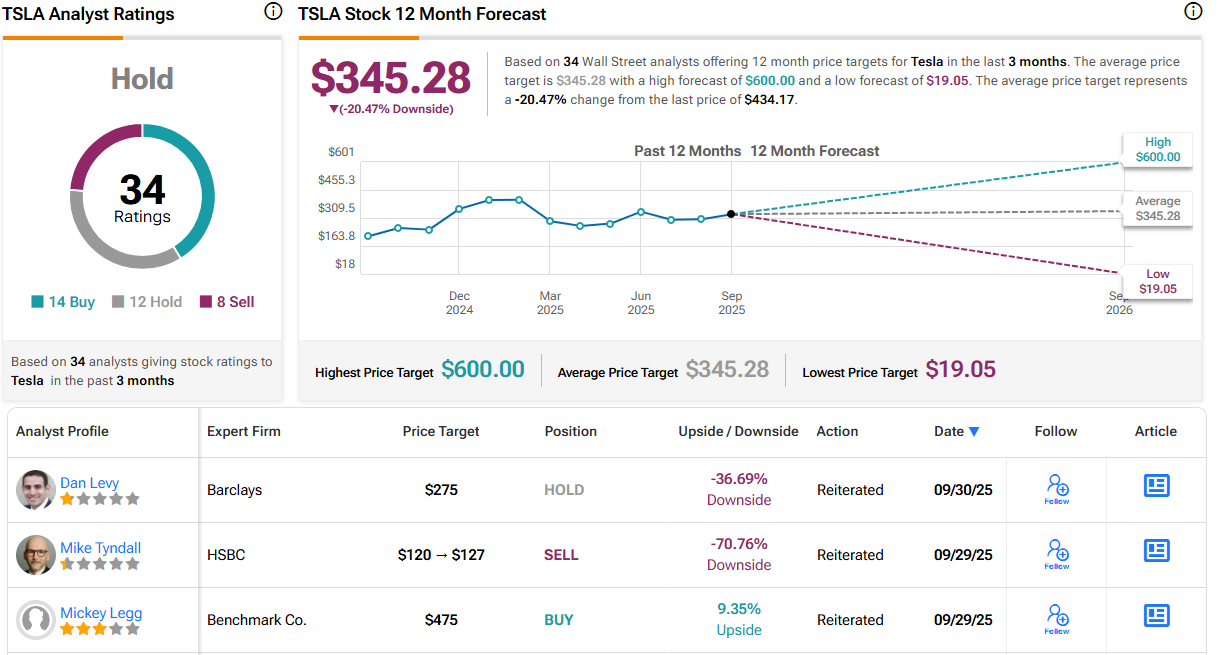Click the 8 Sell legend item
Viewport: 1219px width, 655px height.
(x=227, y=302)
